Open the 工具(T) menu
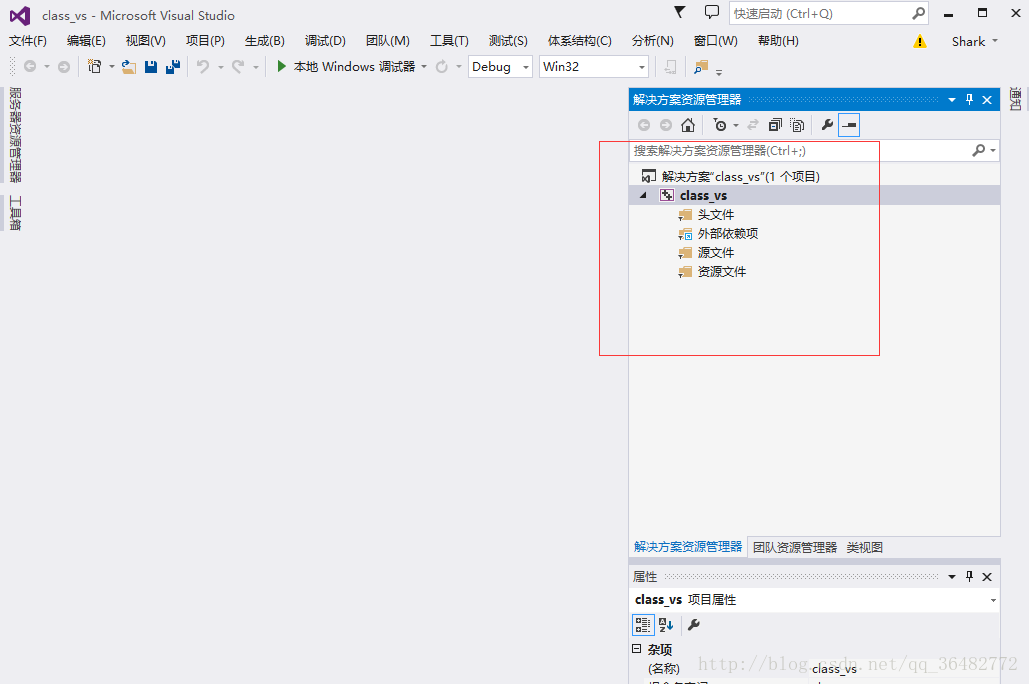1029x684 pixels. point(449,41)
